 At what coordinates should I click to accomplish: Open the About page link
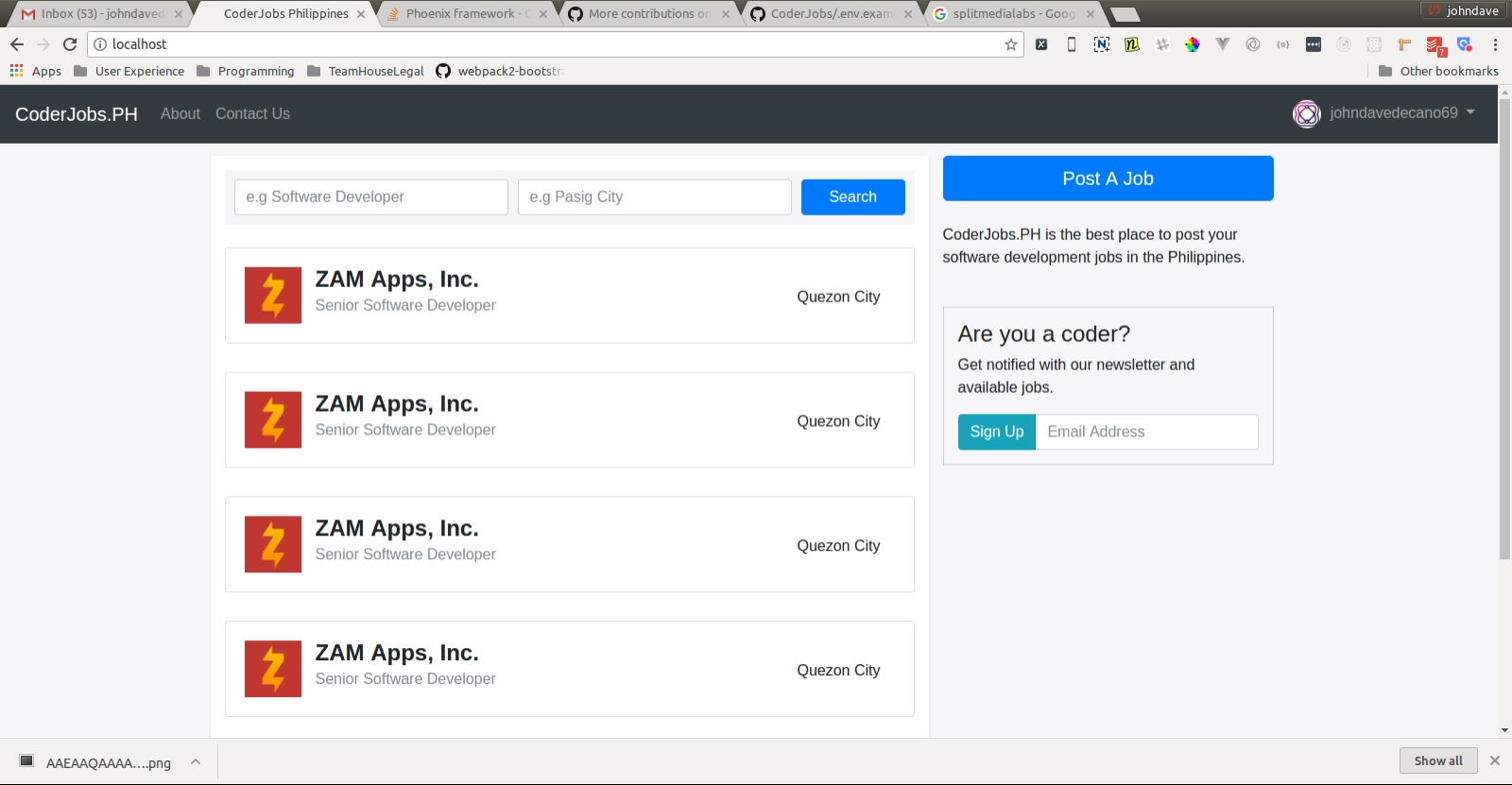[x=180, y=113]
